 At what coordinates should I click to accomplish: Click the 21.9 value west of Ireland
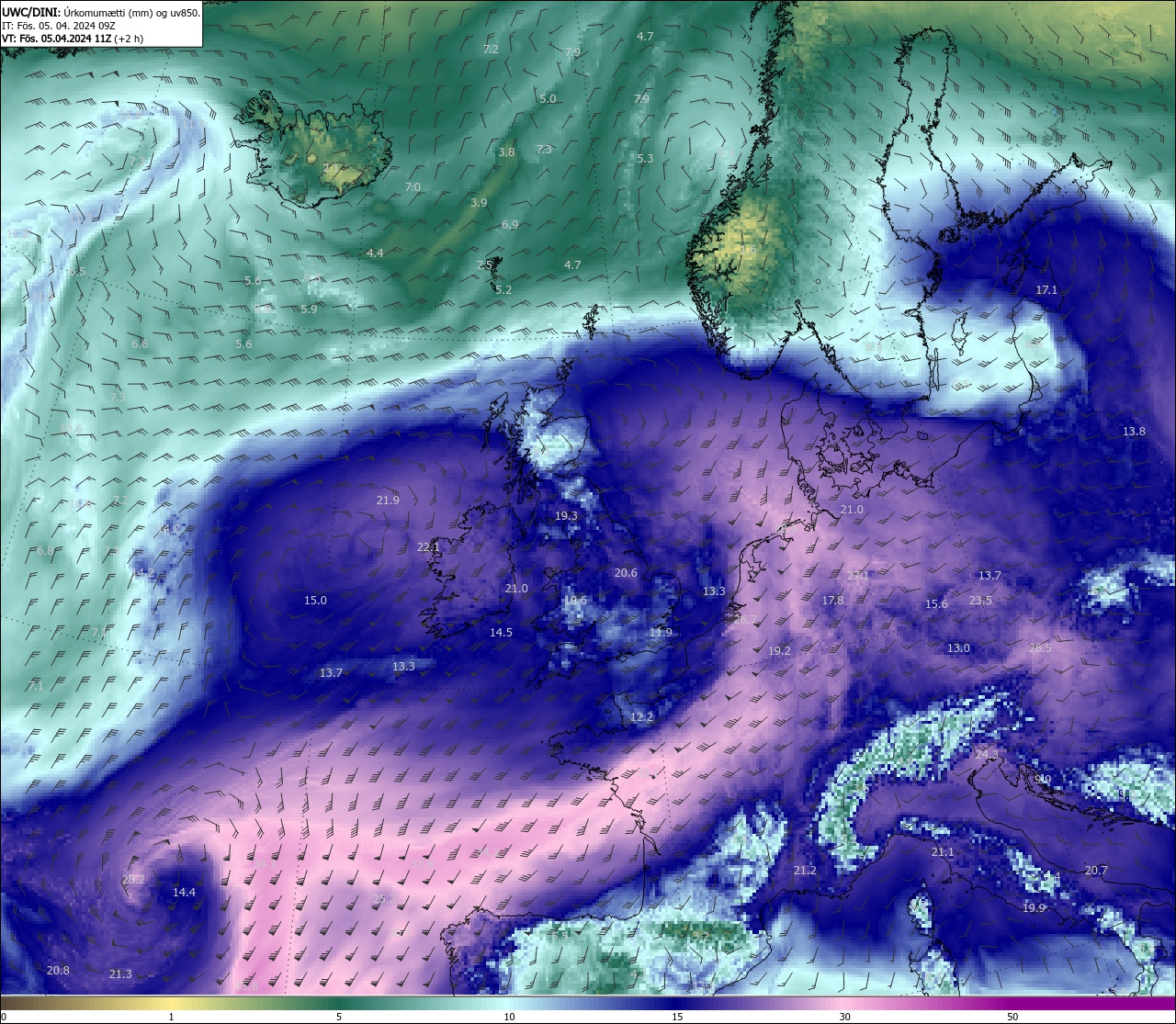388,500
